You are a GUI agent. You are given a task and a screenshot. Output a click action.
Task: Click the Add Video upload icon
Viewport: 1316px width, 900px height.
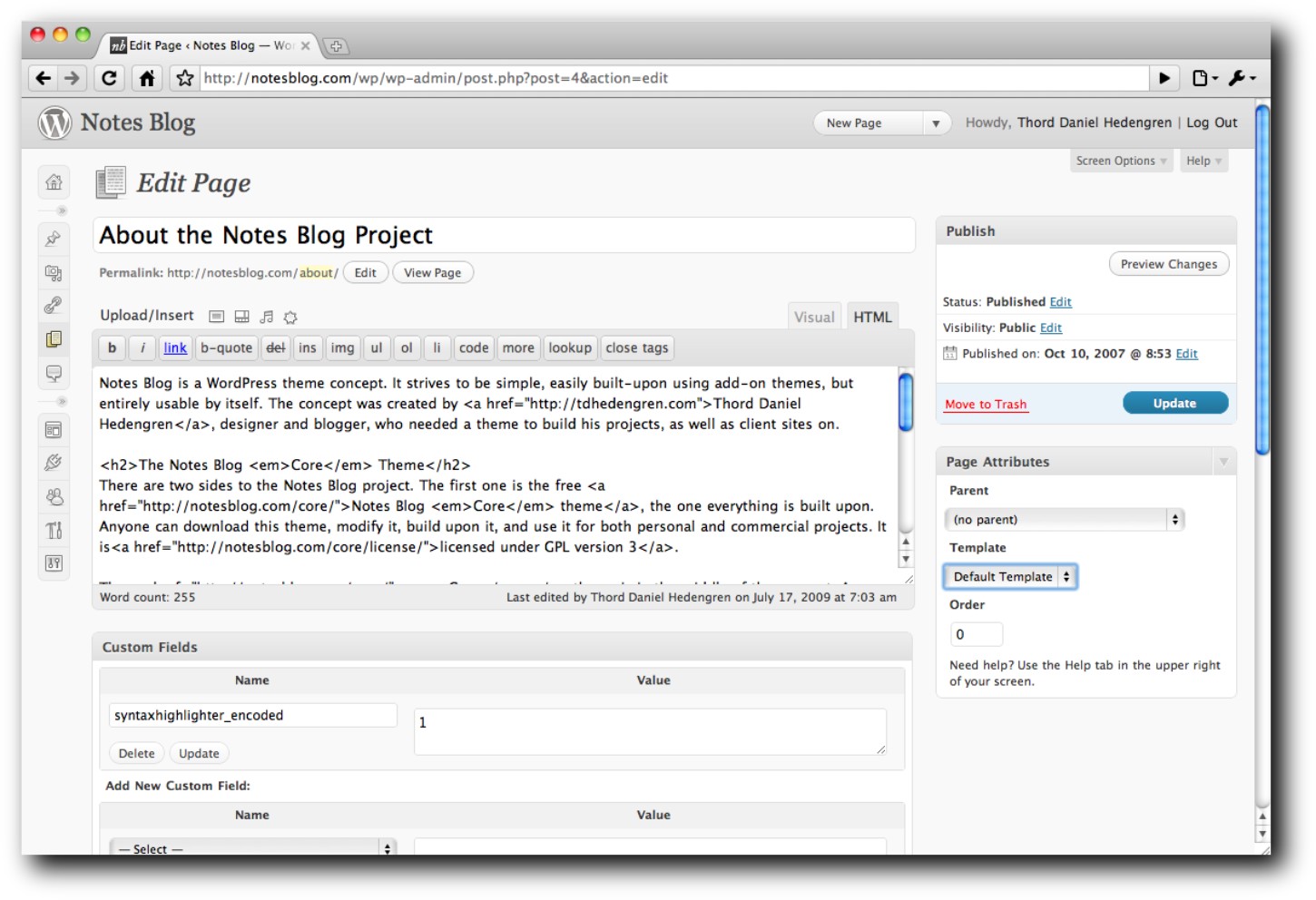[x=241, y=317]
